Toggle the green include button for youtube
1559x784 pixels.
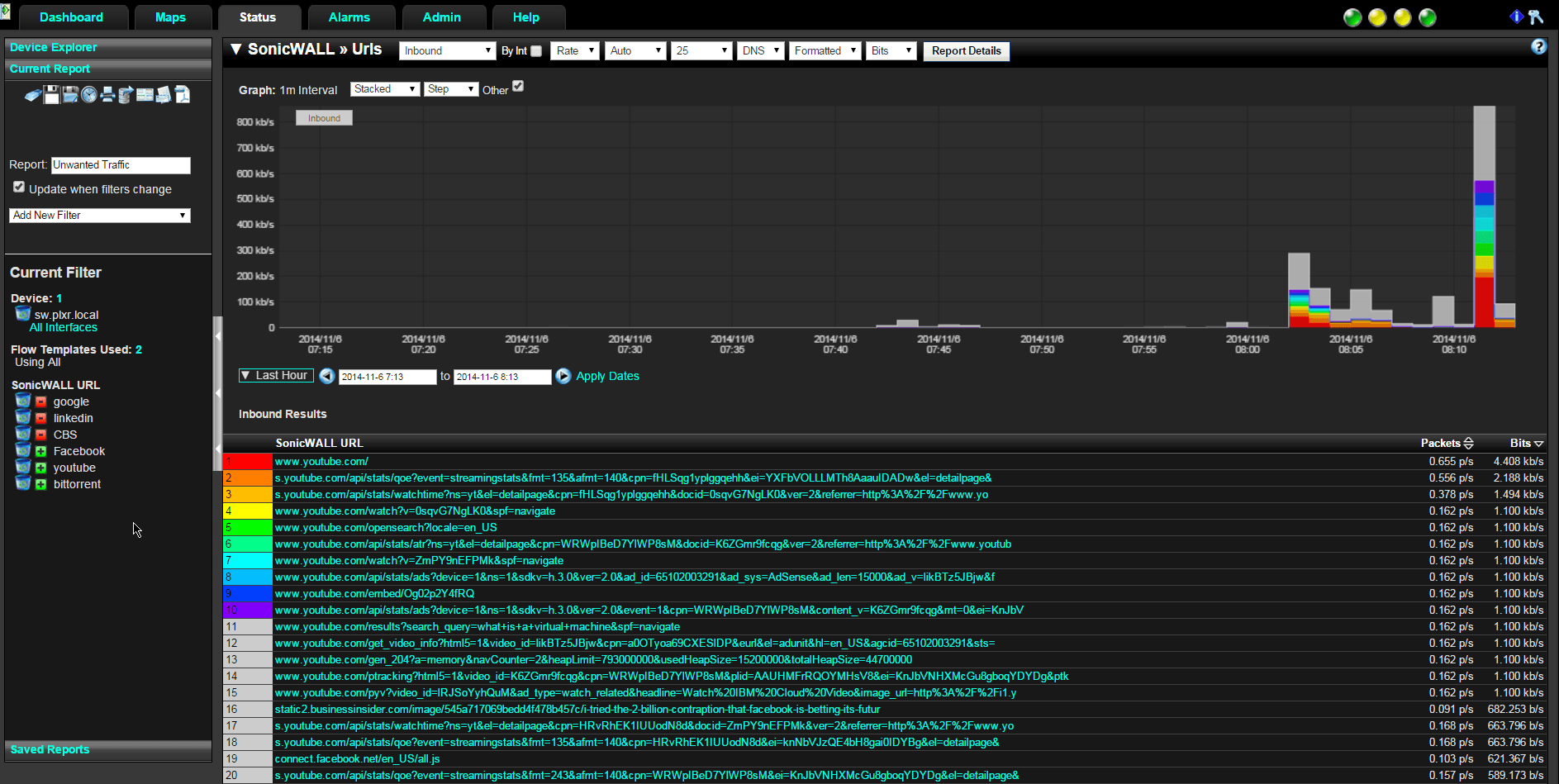[x=40, y=468]
